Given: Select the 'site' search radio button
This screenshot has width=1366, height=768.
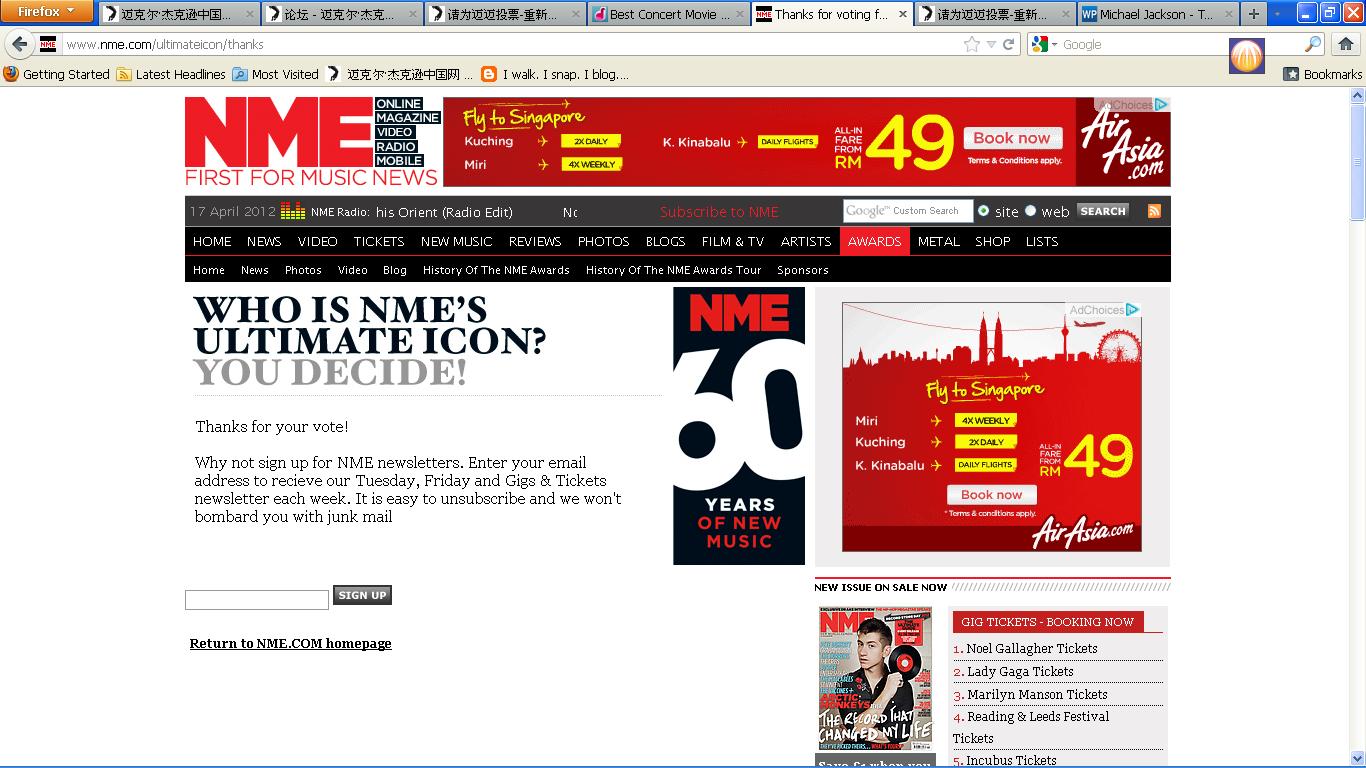Looking at the screenshot, I should (x=984, y=211).
